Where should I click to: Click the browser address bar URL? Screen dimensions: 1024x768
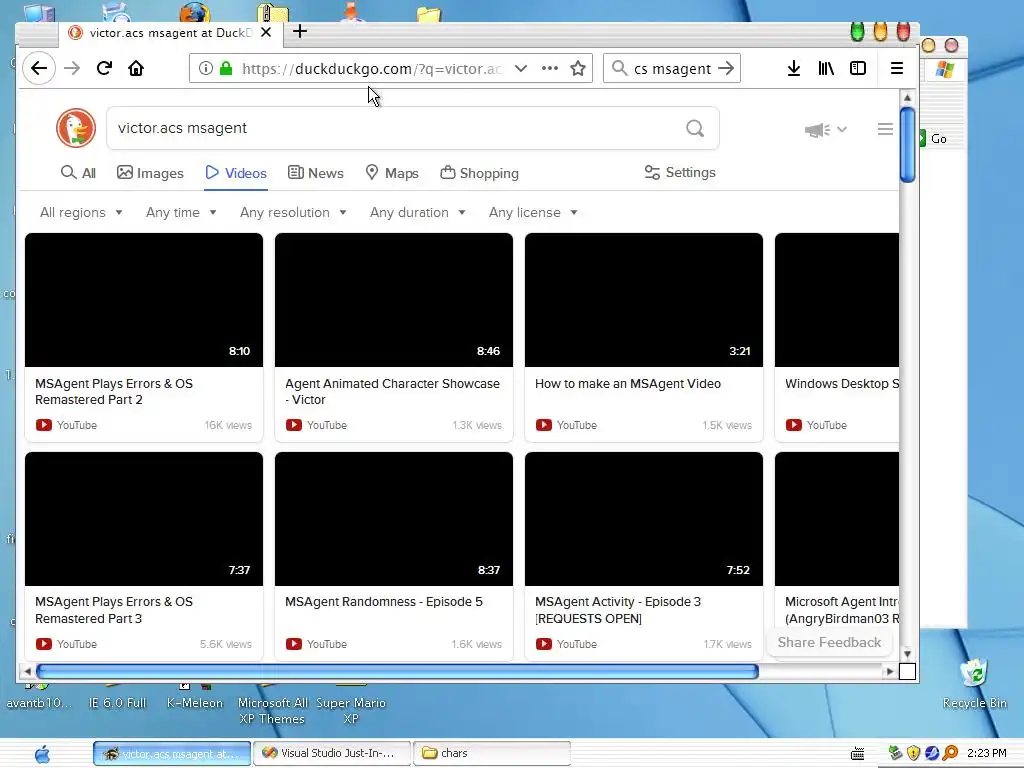coord(372,69)
